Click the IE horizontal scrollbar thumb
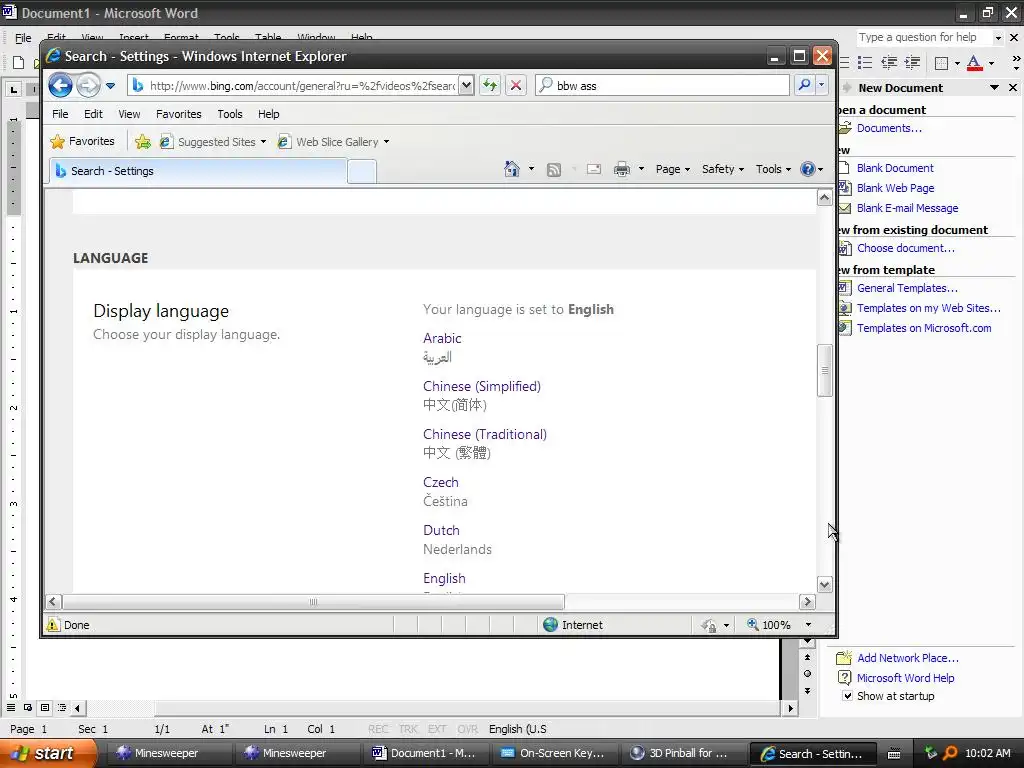Screen dimensions: 1024x768 [313, 601]
